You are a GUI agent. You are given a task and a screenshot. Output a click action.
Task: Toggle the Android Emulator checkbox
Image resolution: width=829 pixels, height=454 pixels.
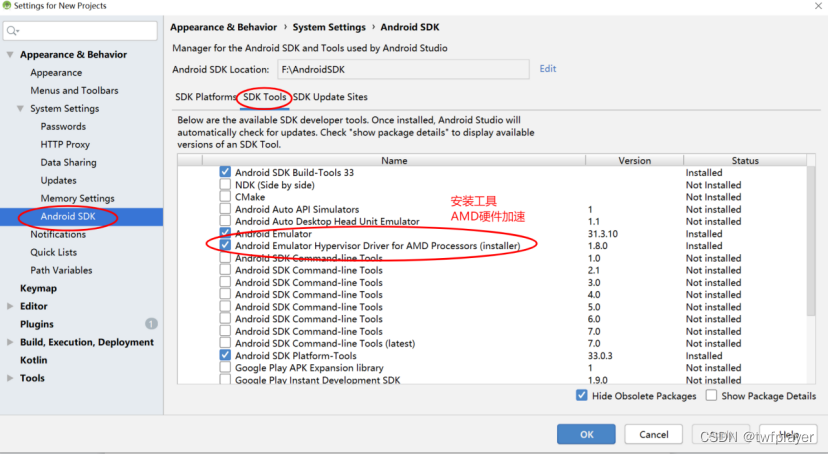[x=225, y=233]
